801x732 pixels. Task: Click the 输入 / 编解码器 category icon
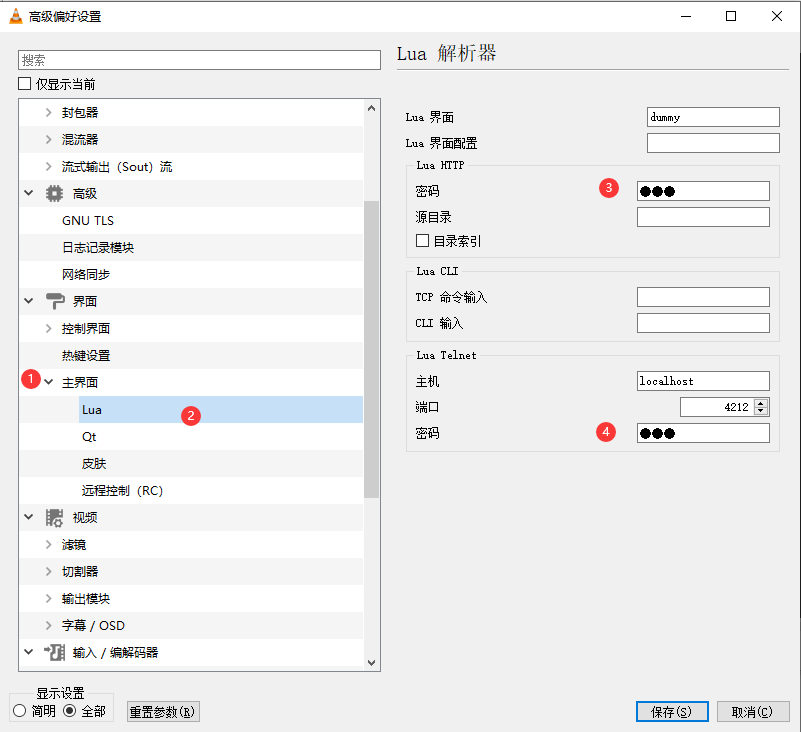[x=55, y=652]
